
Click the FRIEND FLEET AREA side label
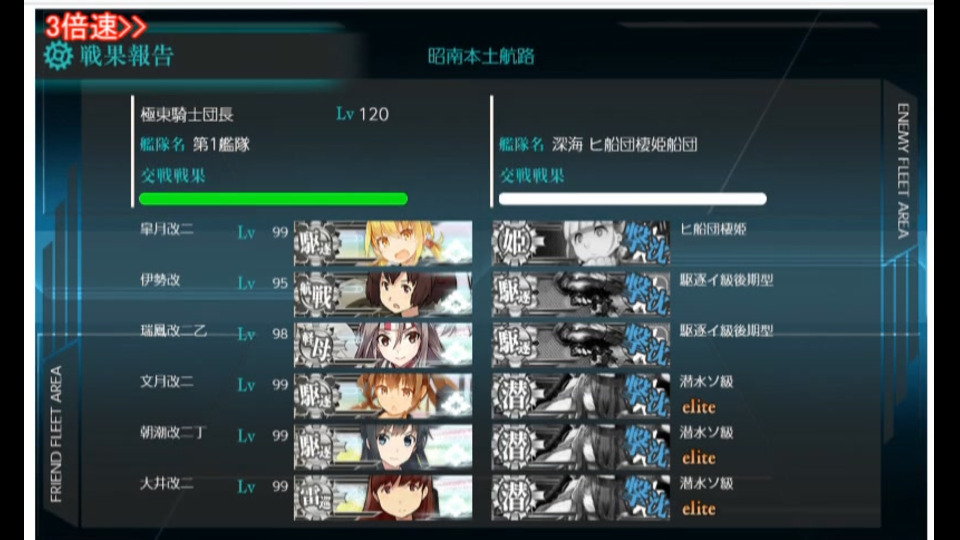[x=56, y=434]
